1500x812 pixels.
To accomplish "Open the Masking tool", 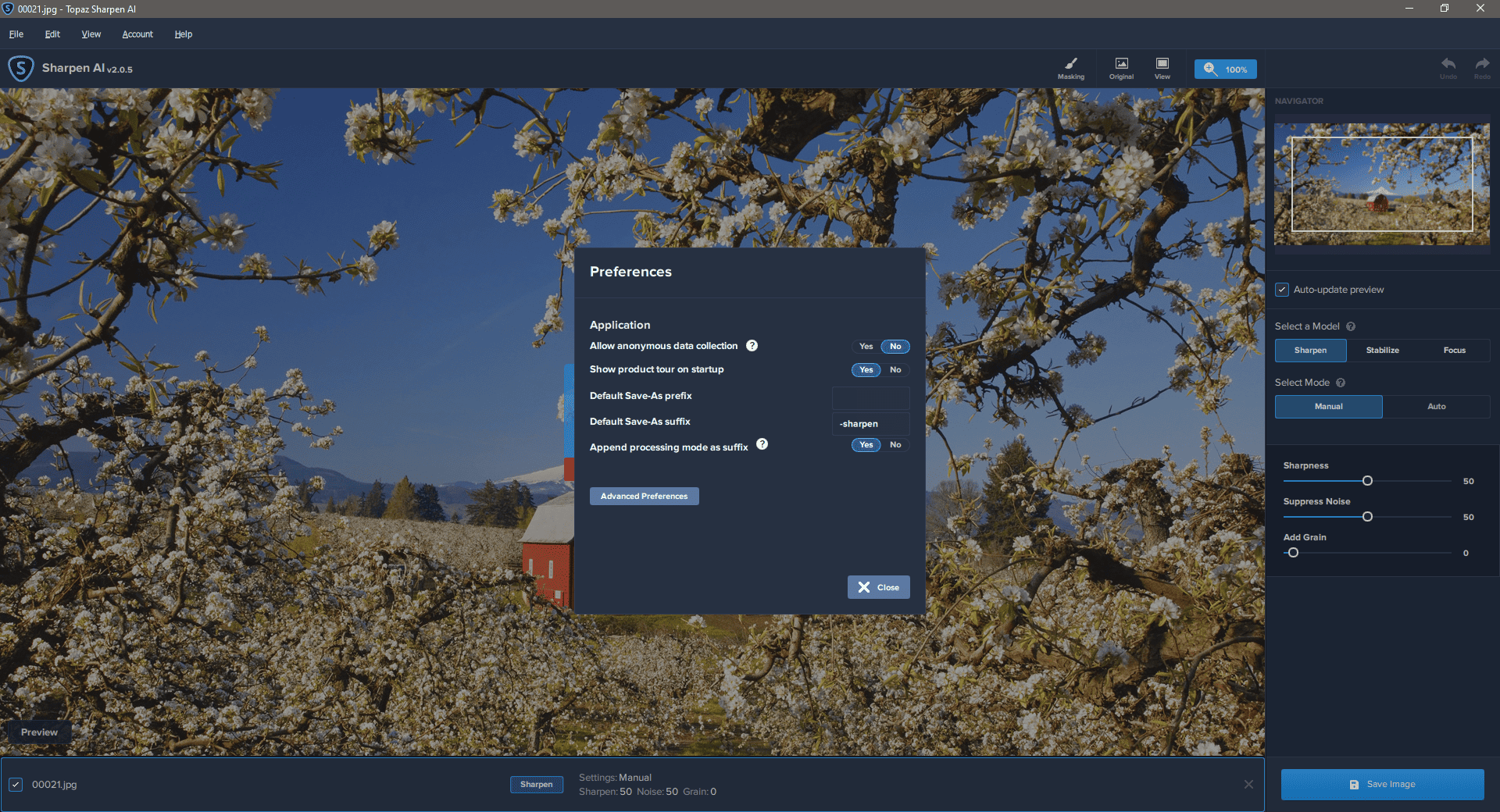I will point(1070,69).
